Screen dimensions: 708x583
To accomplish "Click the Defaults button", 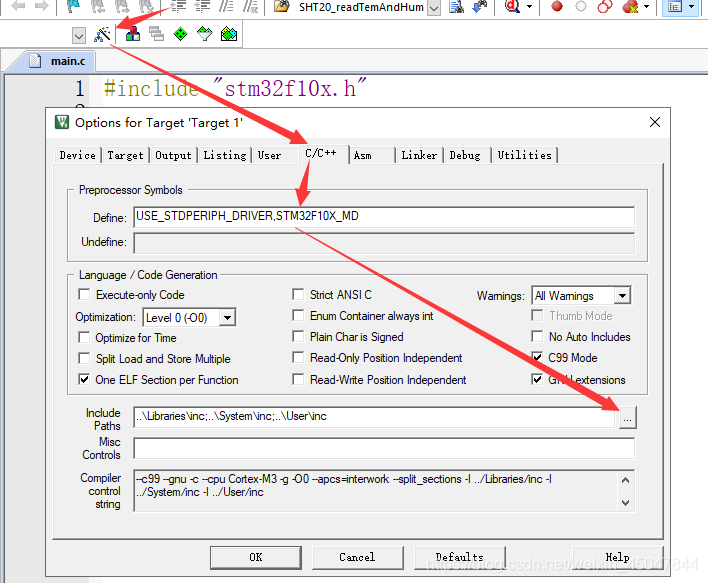I will 460,557.
